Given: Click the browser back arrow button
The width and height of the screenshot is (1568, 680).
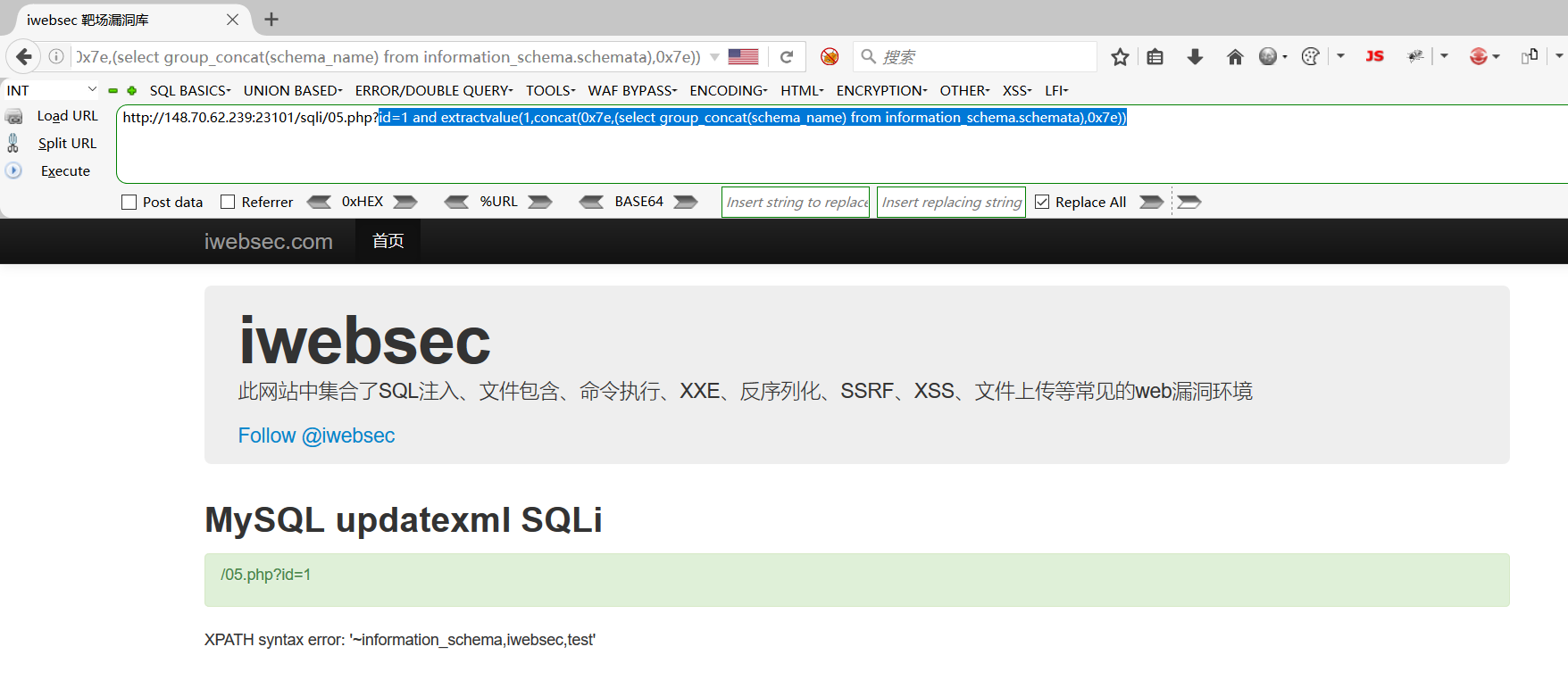Looking at the screenshot, I should point(23,57).
